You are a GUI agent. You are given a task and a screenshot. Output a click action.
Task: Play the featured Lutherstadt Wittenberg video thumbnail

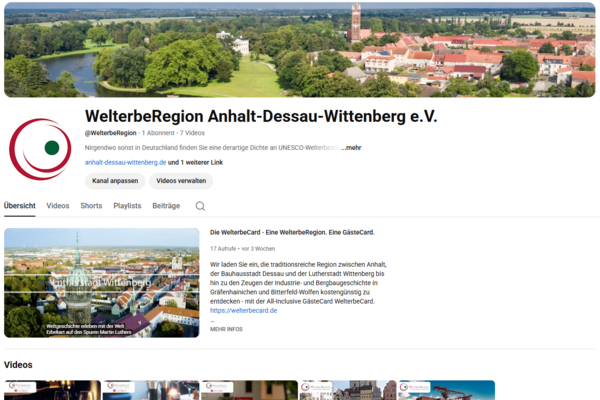click(102, 283)
